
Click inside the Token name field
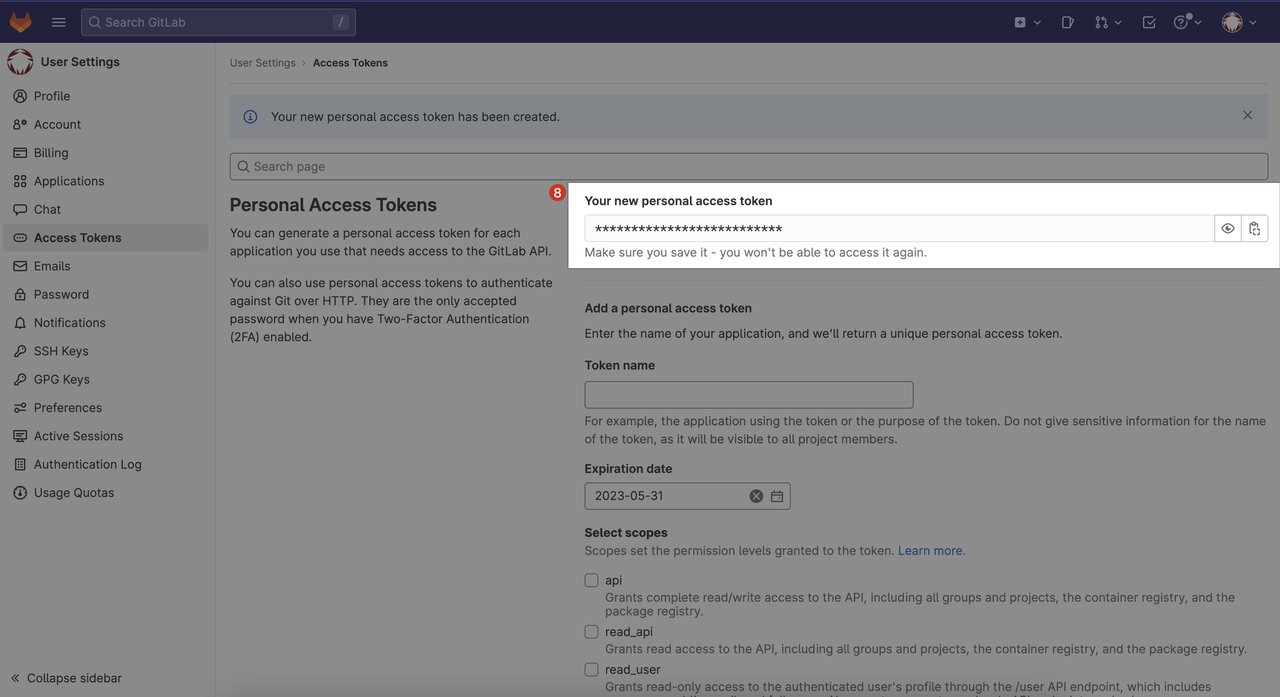point(748,394)
